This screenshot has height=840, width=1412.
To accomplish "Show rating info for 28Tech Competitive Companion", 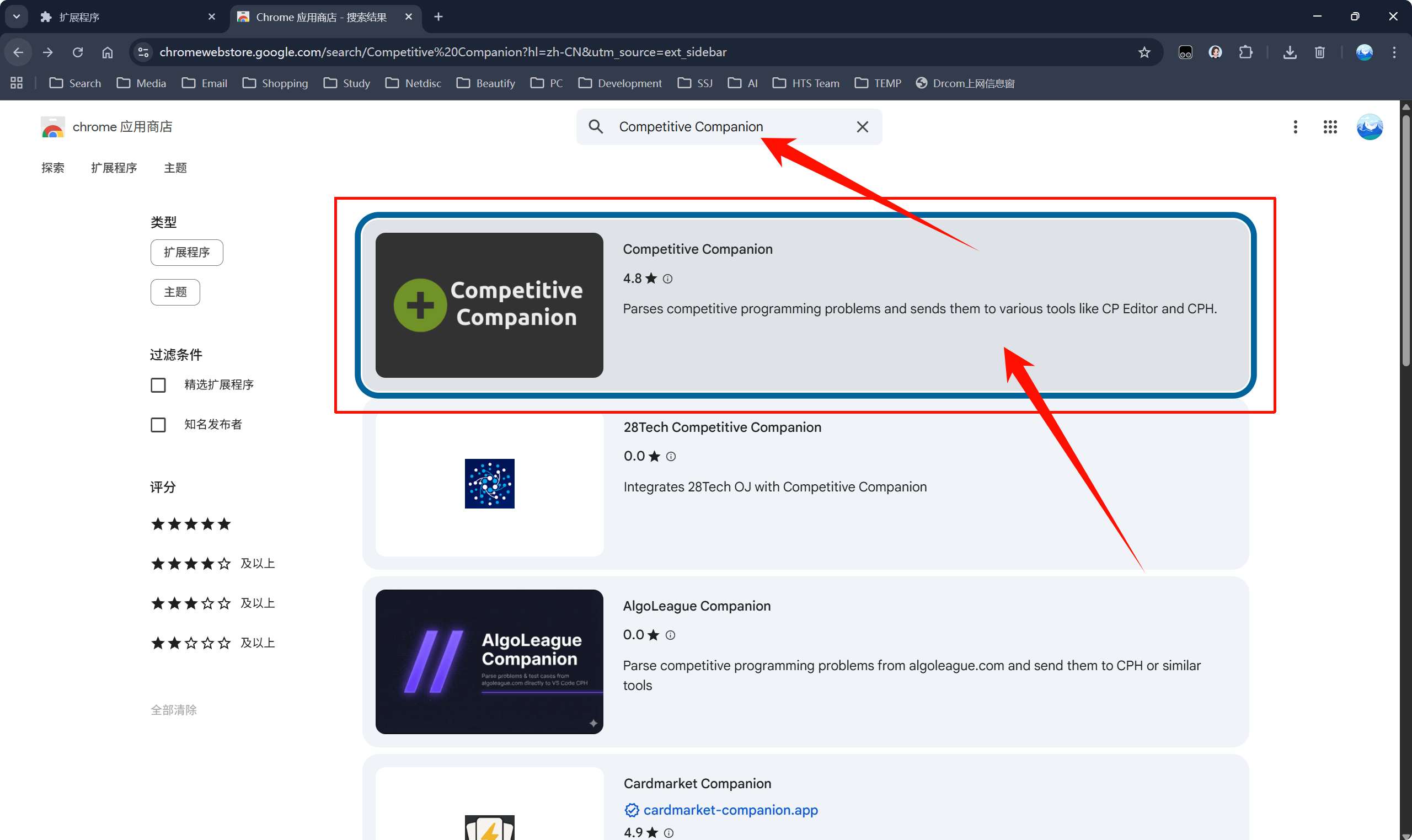I will click(671, 456).
